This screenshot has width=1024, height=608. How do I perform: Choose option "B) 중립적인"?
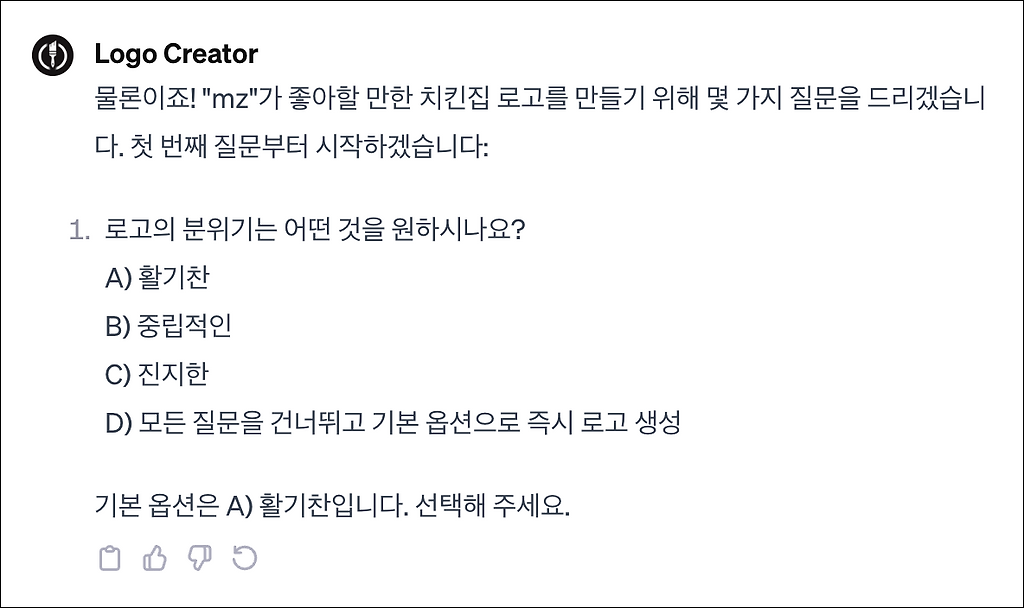(x=168, y=326)
